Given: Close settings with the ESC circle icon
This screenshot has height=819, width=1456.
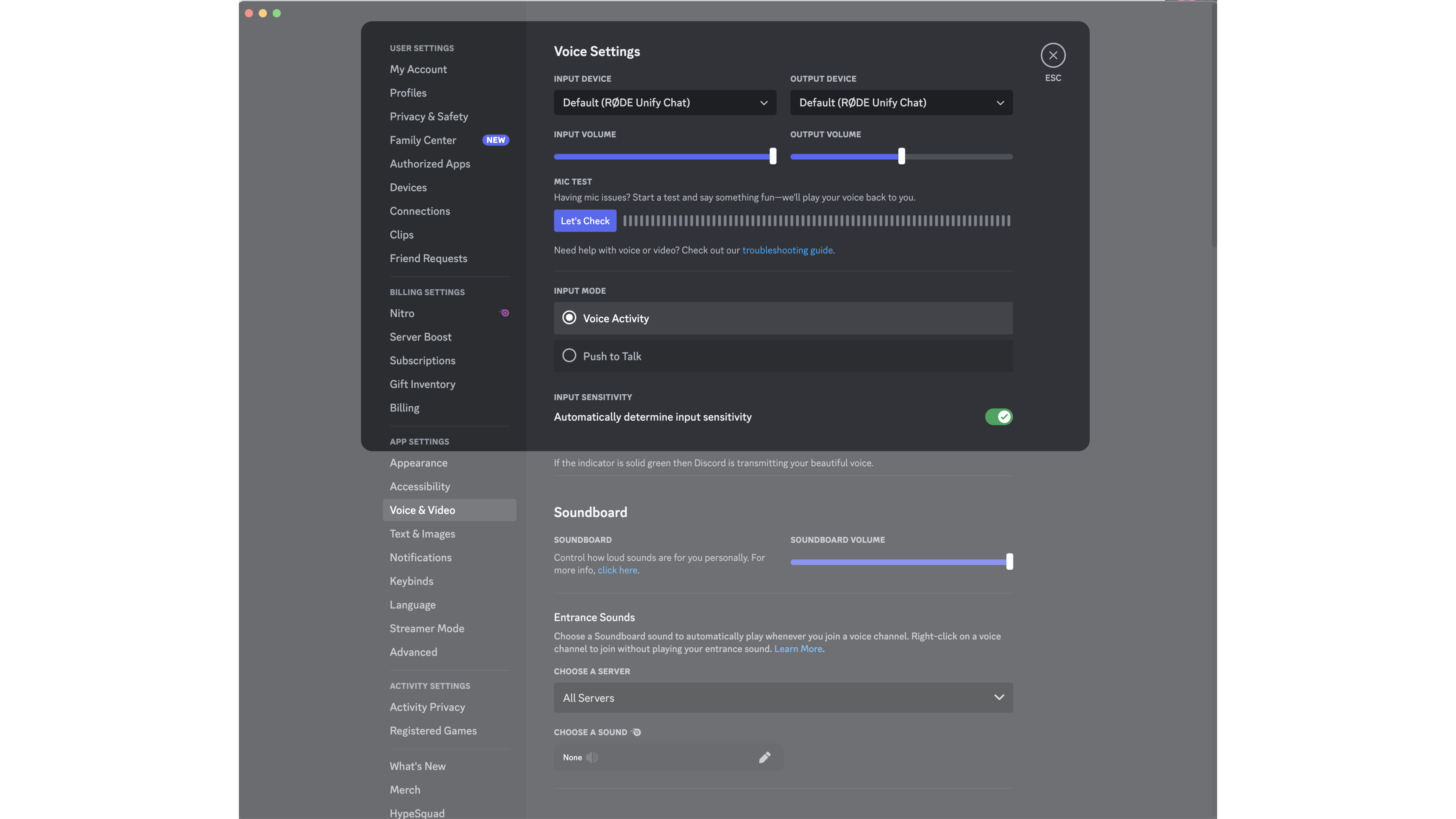Looking at the screenshot, I should [x=1053, y=55].
